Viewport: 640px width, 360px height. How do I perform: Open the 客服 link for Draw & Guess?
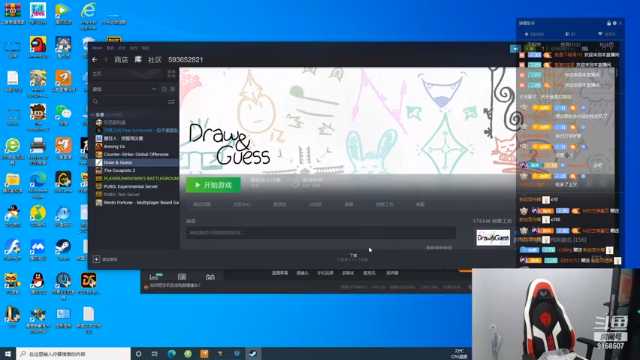420,204
